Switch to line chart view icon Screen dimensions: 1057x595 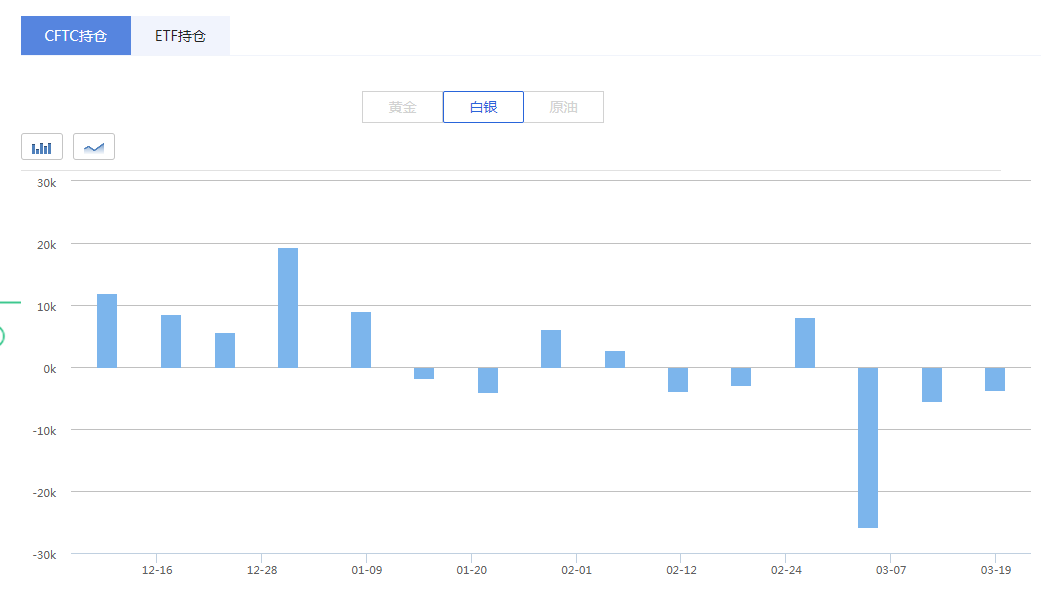click(x=94, y=147)
